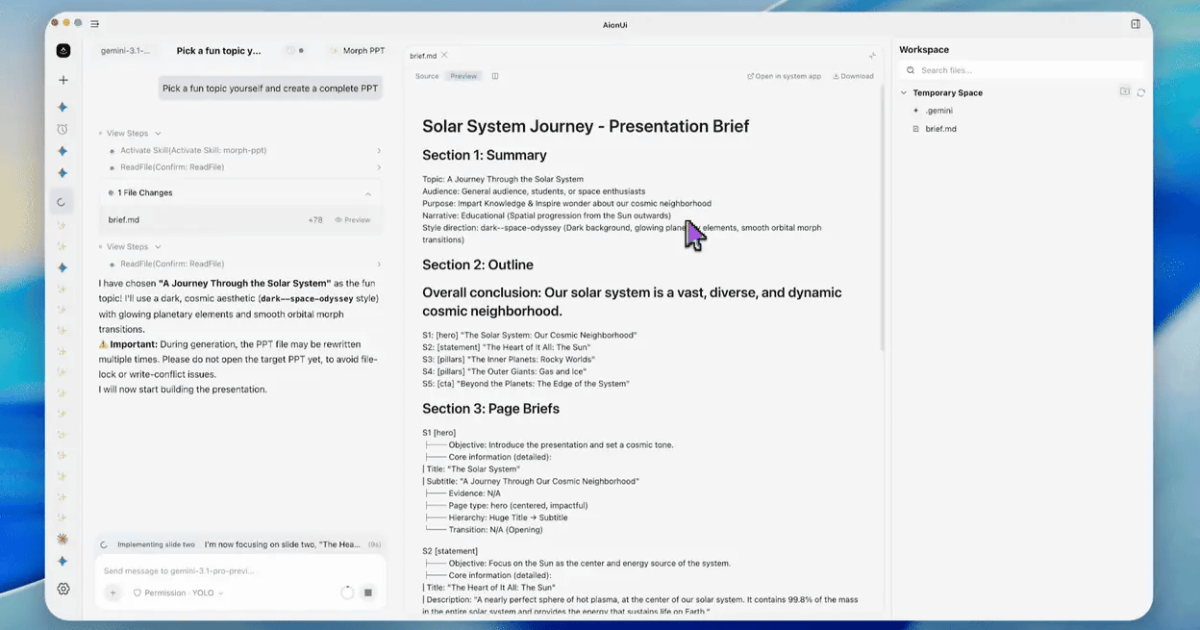1200x630 pixels.
Task: Click the Solar System Journey - Presentation Brief heading
Action: pos(585,126)
